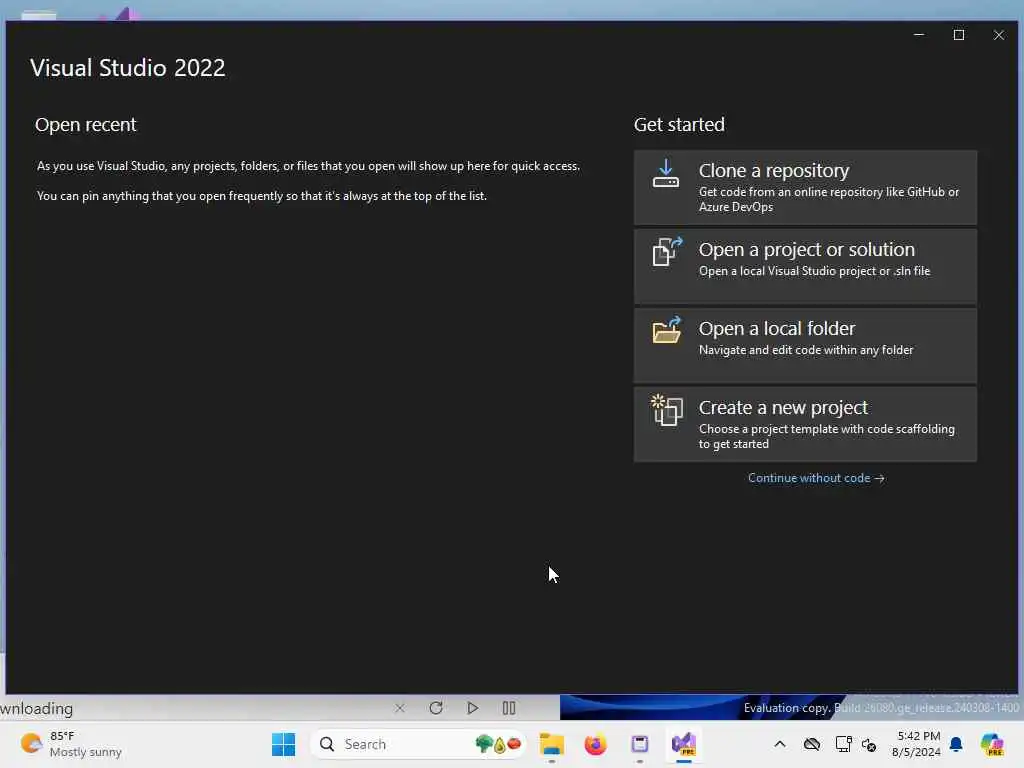Show hidden system tray icons
Screen dimensions: 1024x768
[x=780, y=744]
